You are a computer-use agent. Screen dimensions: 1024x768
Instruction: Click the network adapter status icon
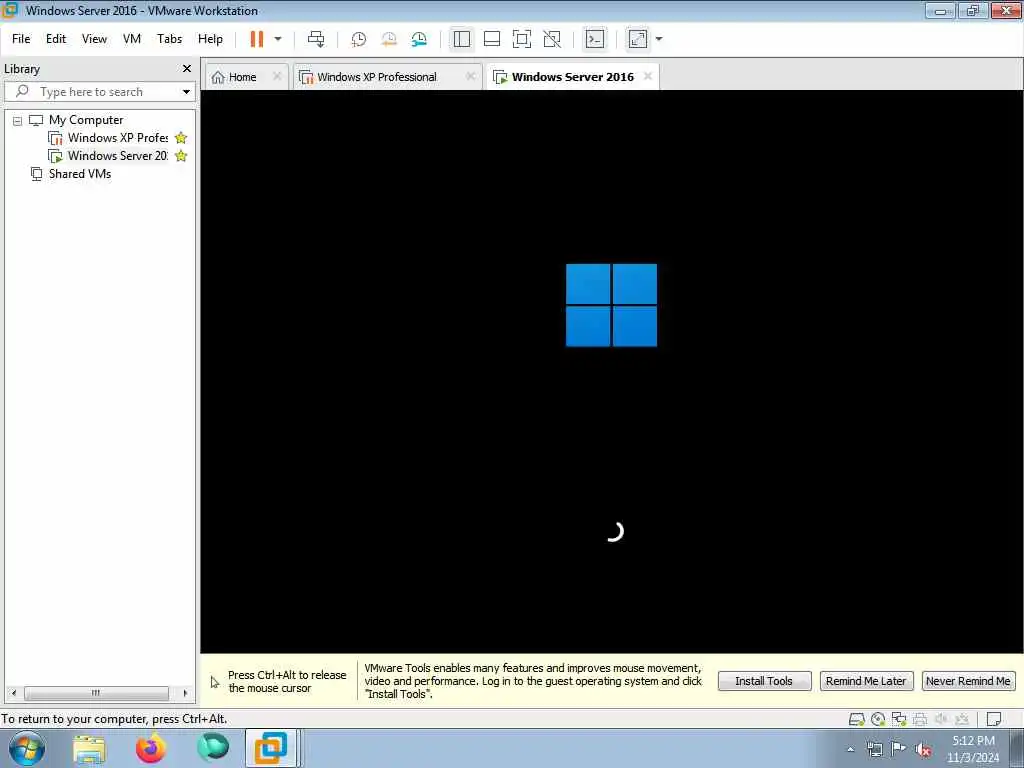pos(899,720)
